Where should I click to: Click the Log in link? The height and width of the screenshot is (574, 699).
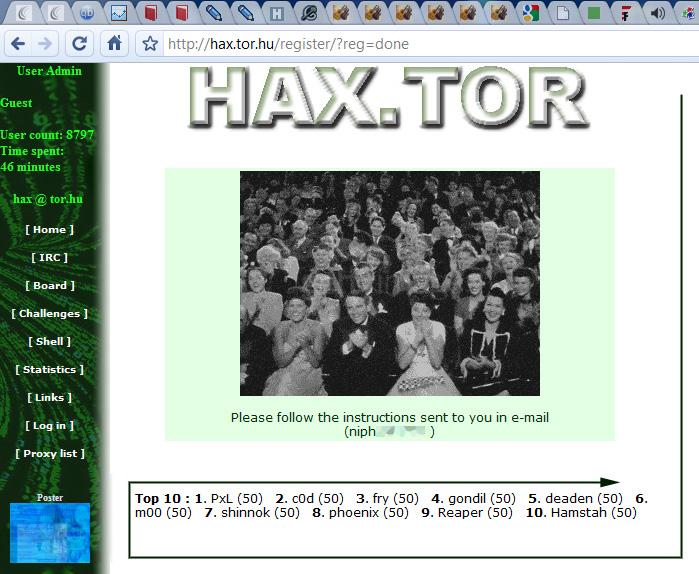[x=49, y=426]
